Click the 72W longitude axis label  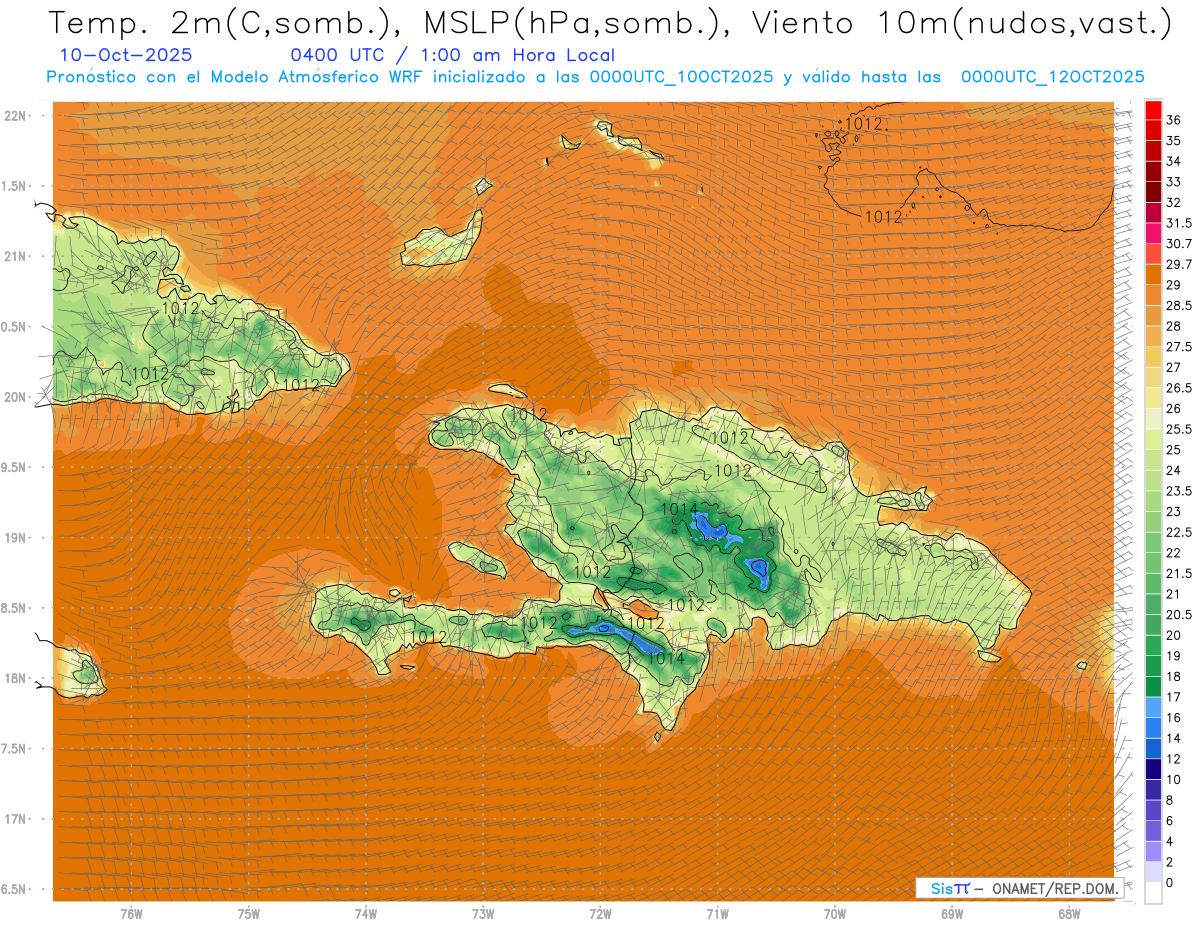[600, 914]
